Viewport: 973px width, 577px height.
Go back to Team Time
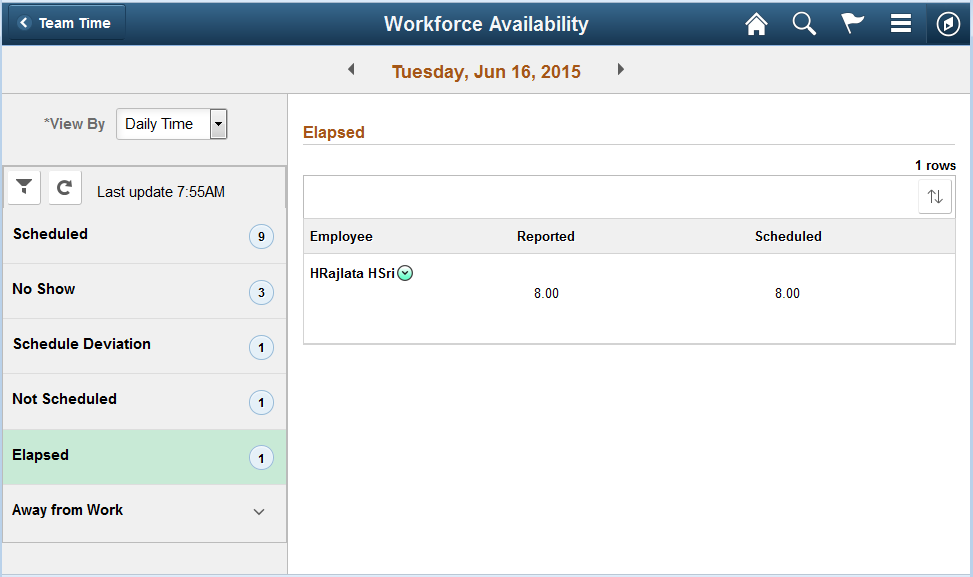[67, 23]
